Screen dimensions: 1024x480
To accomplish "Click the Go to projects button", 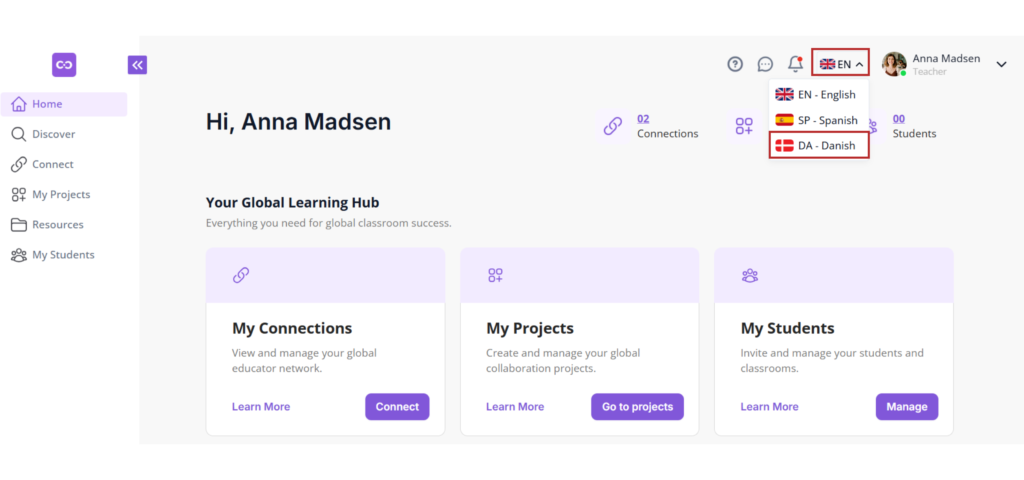I will coord(637,407).
